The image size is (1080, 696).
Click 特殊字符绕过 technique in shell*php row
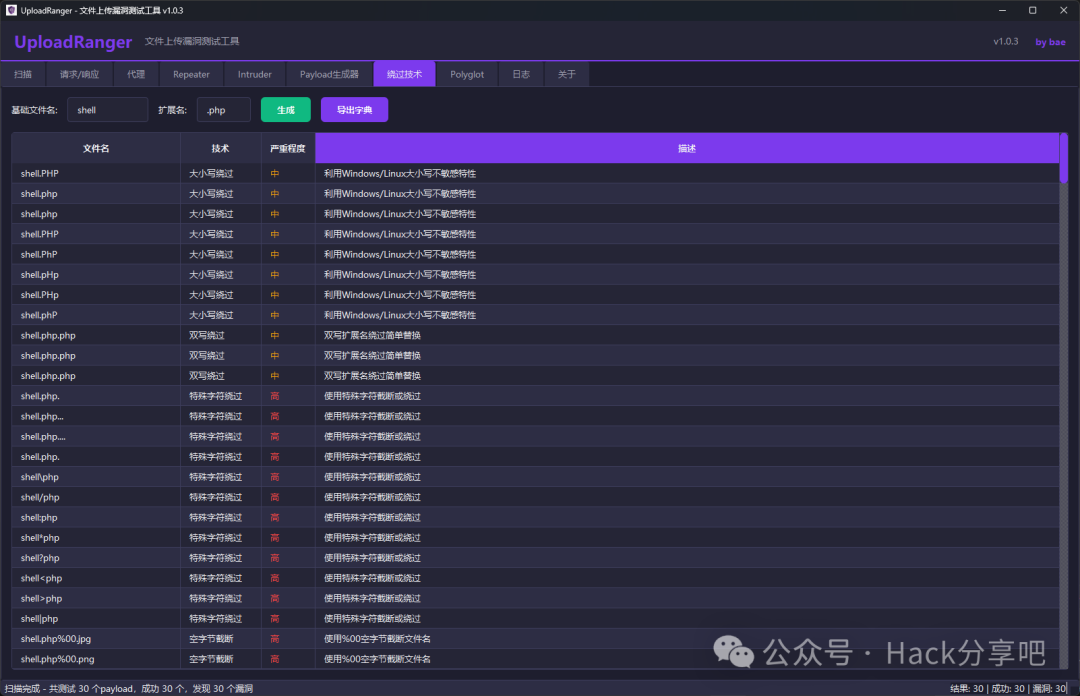tap(216, 538)
